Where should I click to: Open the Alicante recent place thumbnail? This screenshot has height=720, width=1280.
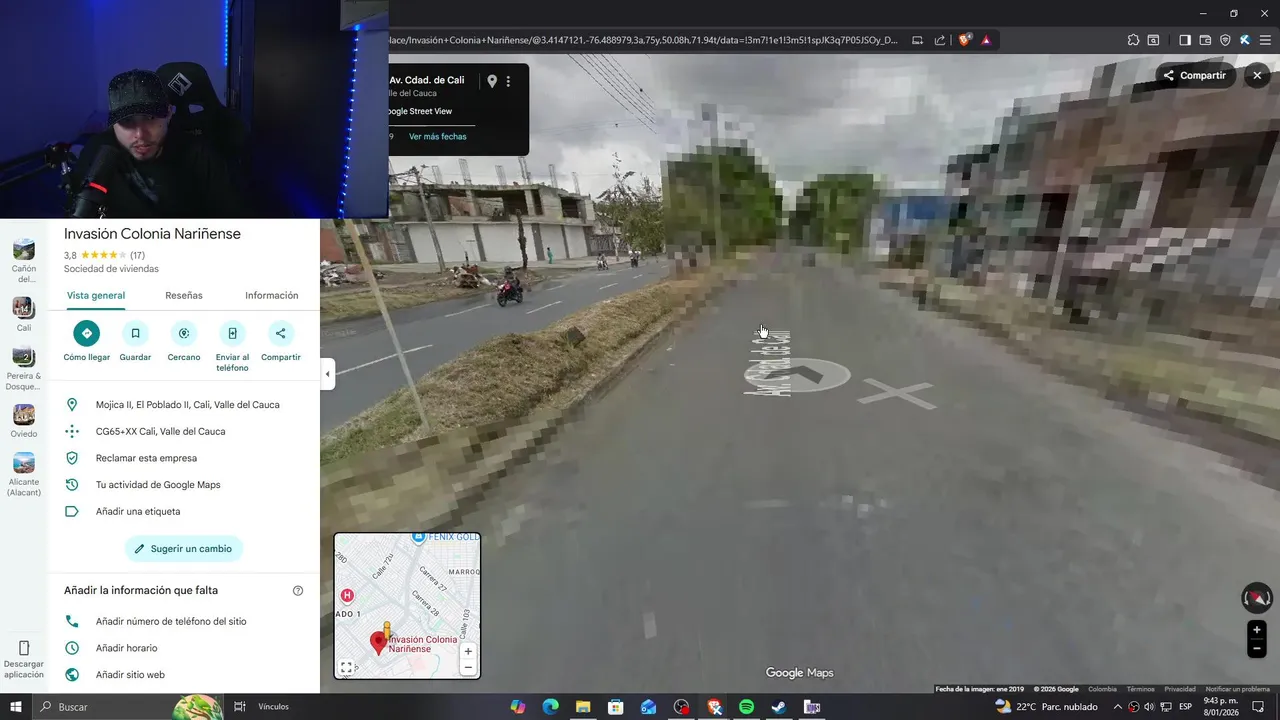pyautogui.click(x=24, y=463)
